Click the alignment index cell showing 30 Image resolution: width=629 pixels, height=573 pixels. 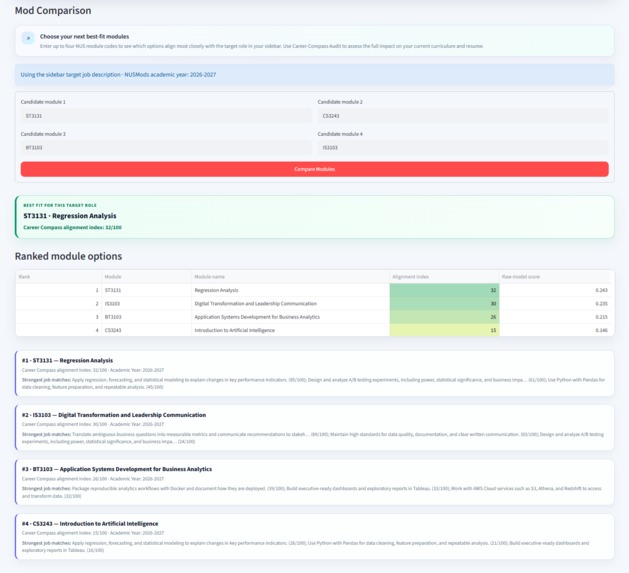tap(444, 303)
